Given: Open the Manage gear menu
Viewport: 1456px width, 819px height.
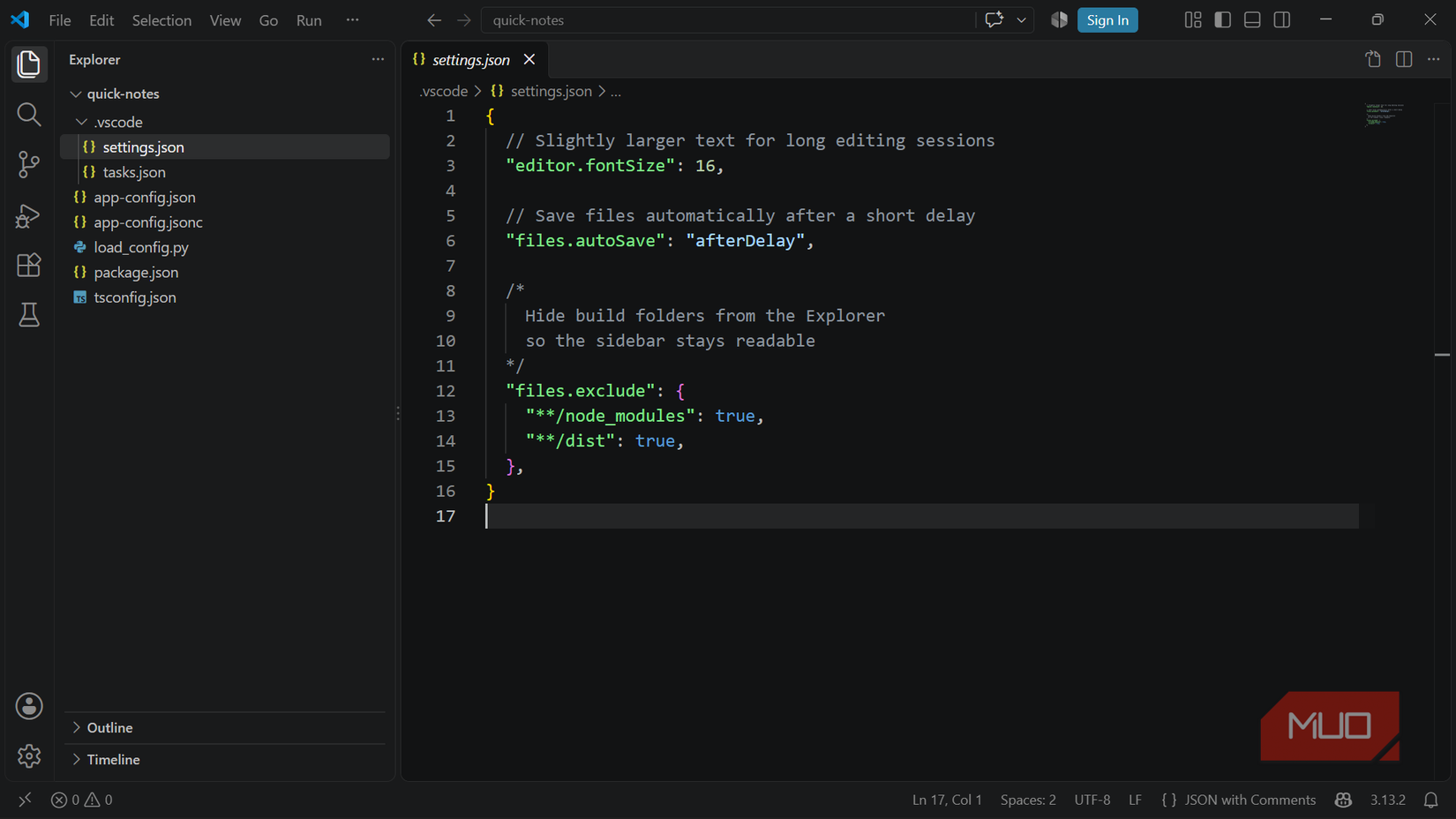Looking at the screenshot, I should pos(29,756).
